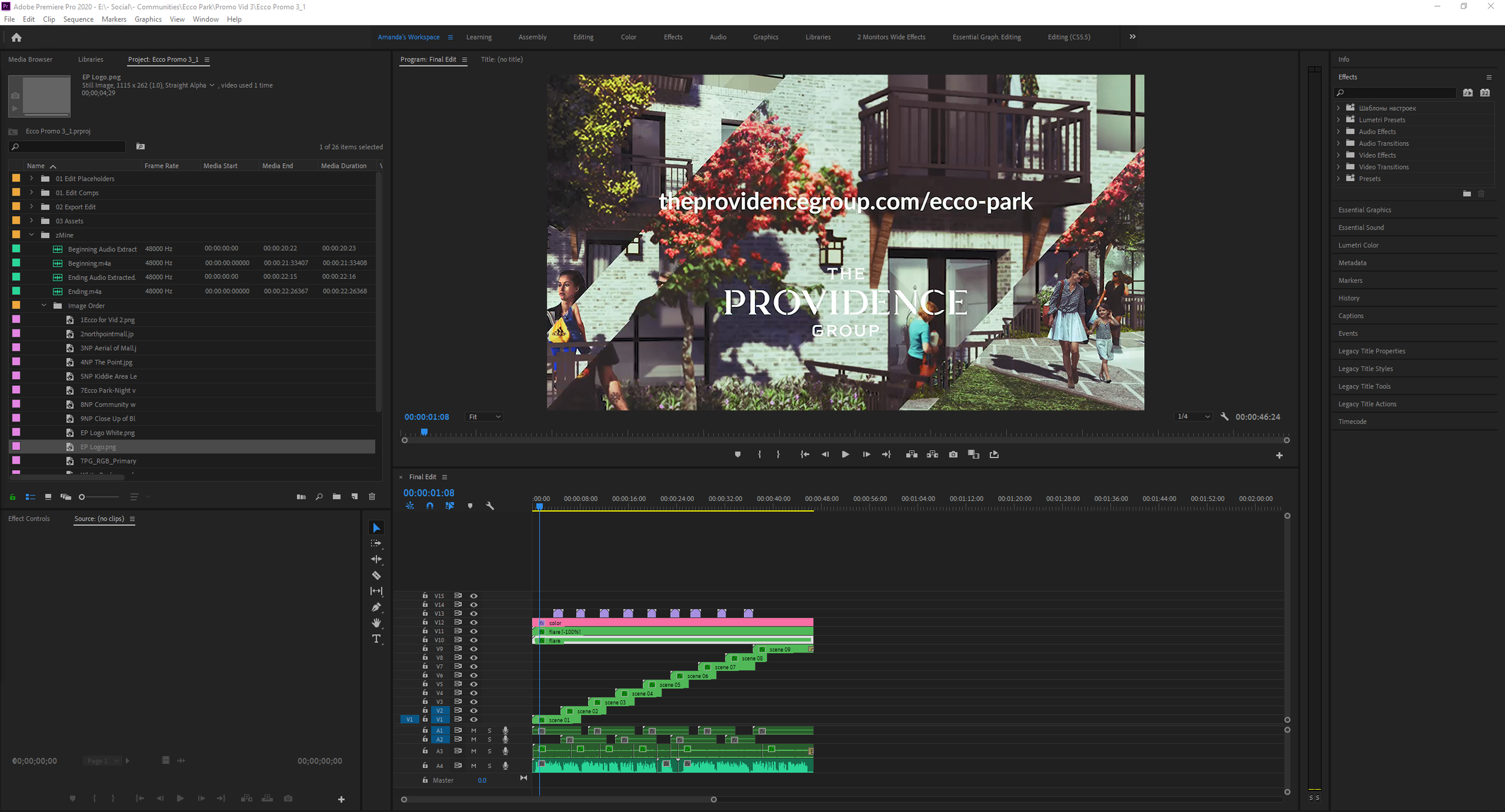
Task: Click Lift button in Program monitor
Action: pyautogui.click(x=912, y=454)
